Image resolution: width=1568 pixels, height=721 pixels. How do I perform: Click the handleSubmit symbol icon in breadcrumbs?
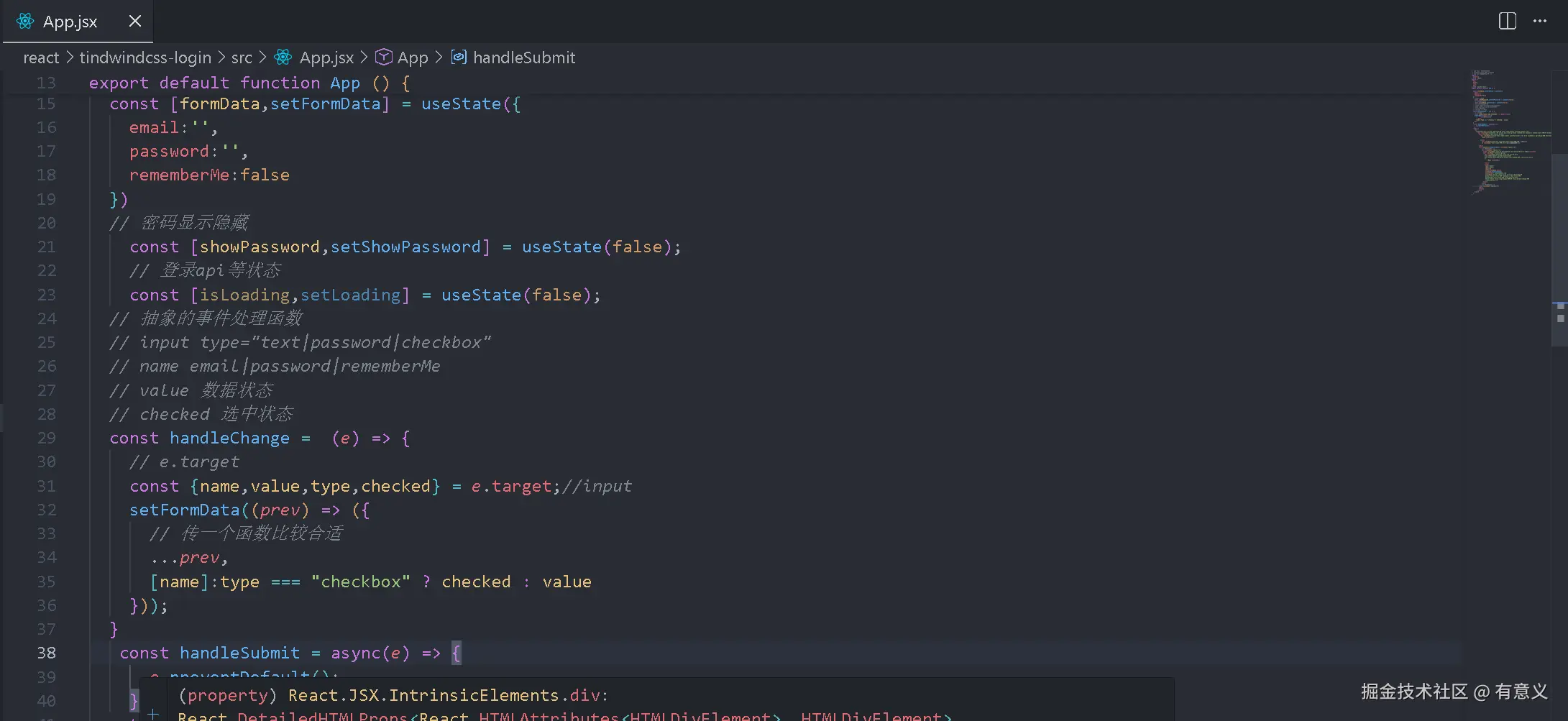(459, 58)
